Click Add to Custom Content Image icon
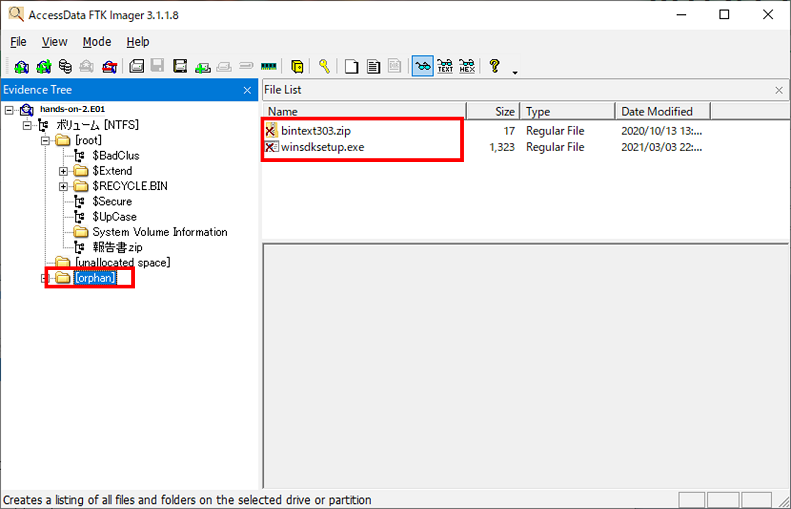791x509 pixels. click(x=203, y=67)
